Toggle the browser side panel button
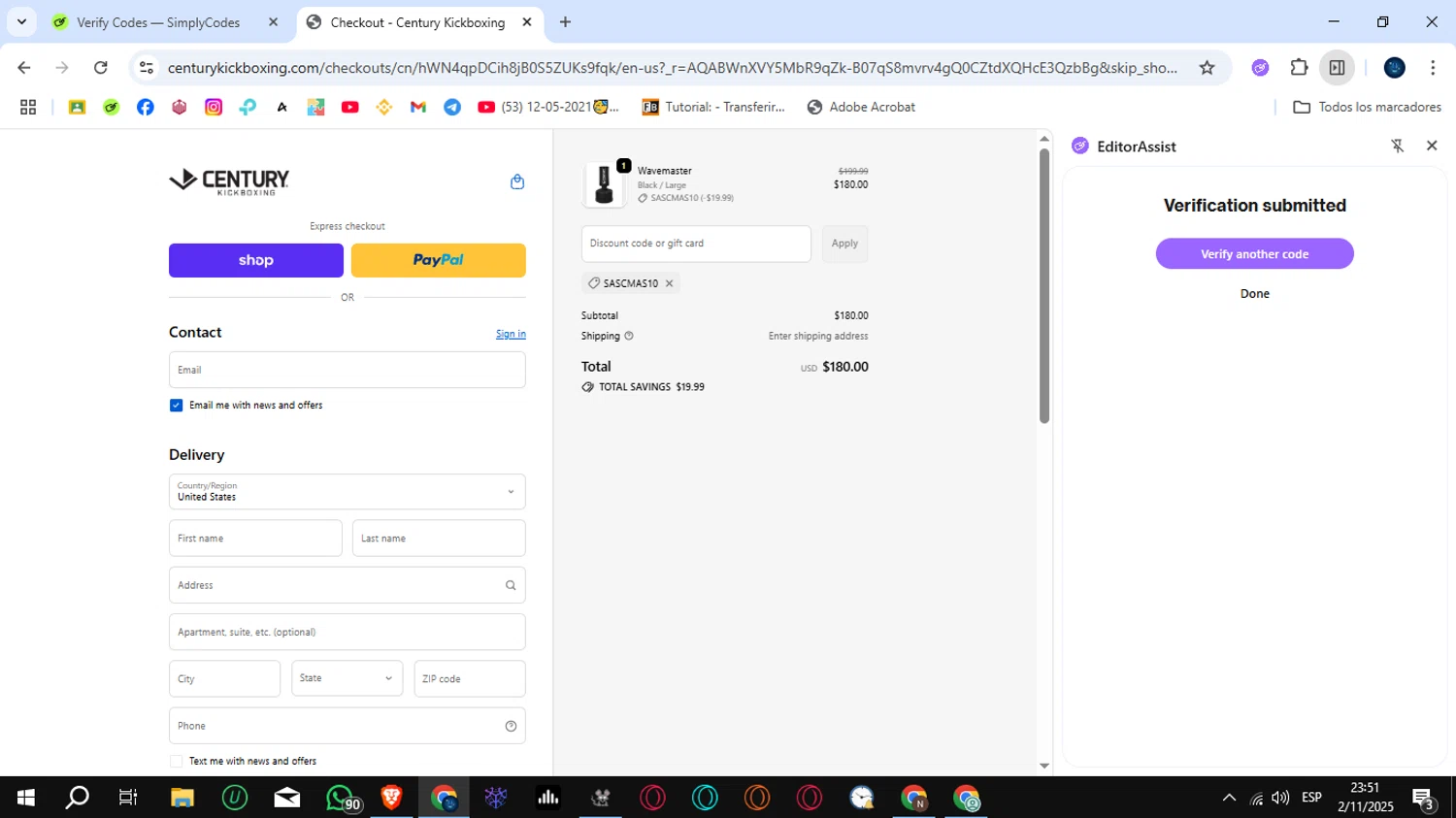The image size is (1456, 818). [1337, 68]
